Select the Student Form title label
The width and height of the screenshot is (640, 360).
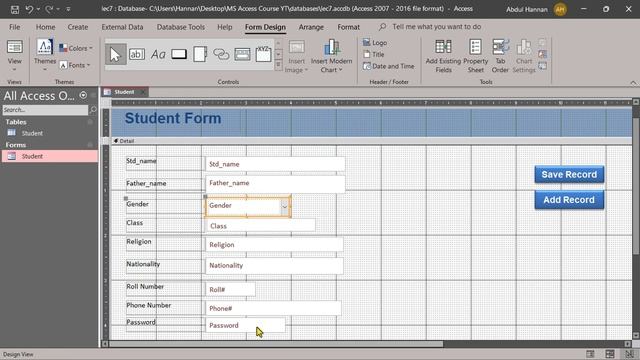(173, 118)
